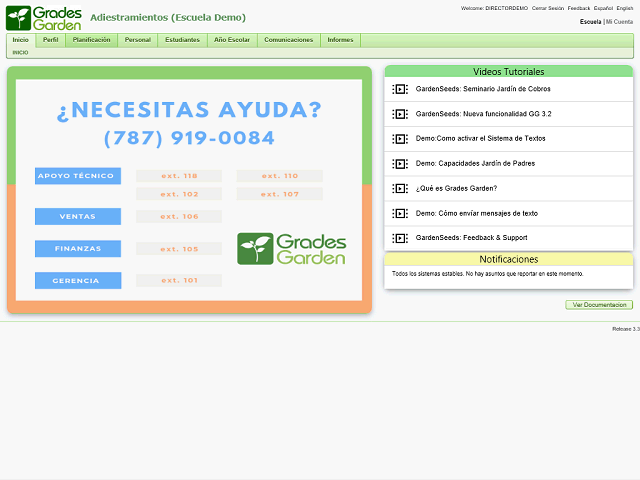Click video icon for Cómo enviar mensajes de texto
The width and height of the screenshot is (640, 480).
click(400, 213)
